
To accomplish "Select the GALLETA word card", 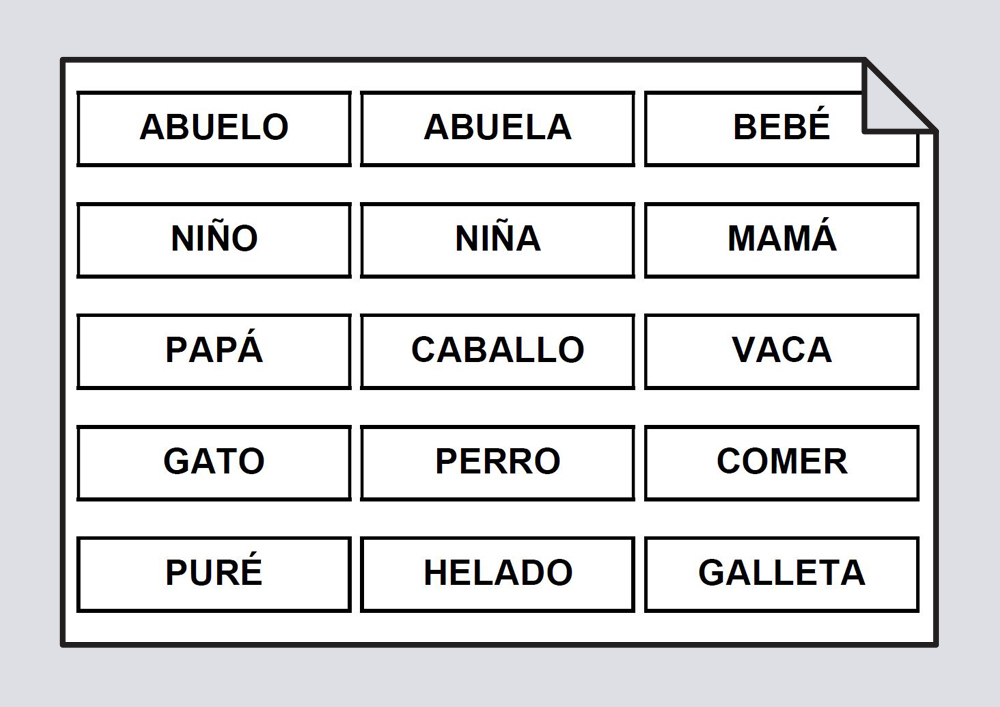I will [781, 574].
